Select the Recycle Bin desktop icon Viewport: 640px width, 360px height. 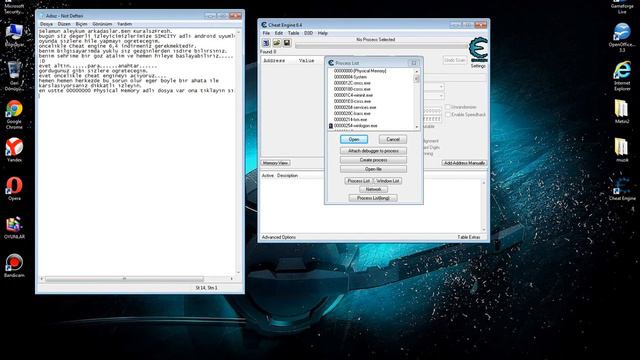click(x=14, y=76)
